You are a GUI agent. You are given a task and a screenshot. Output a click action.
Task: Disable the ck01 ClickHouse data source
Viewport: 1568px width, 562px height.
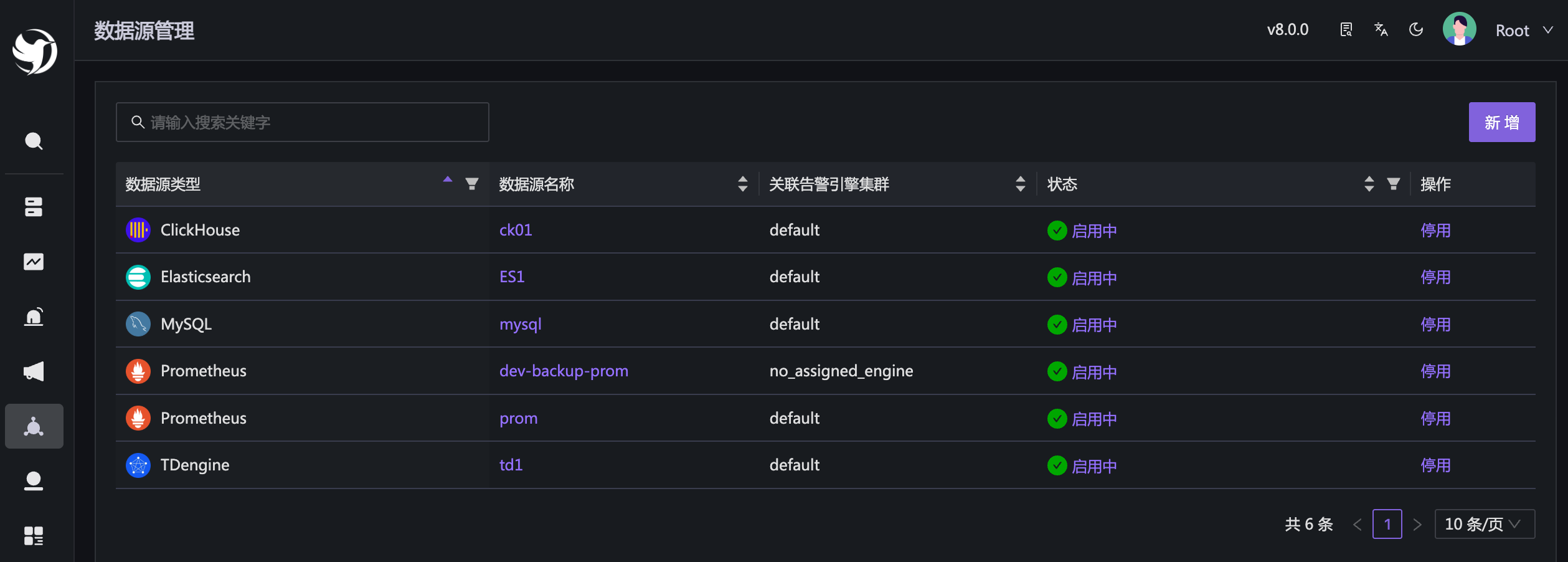[1435, 231]
